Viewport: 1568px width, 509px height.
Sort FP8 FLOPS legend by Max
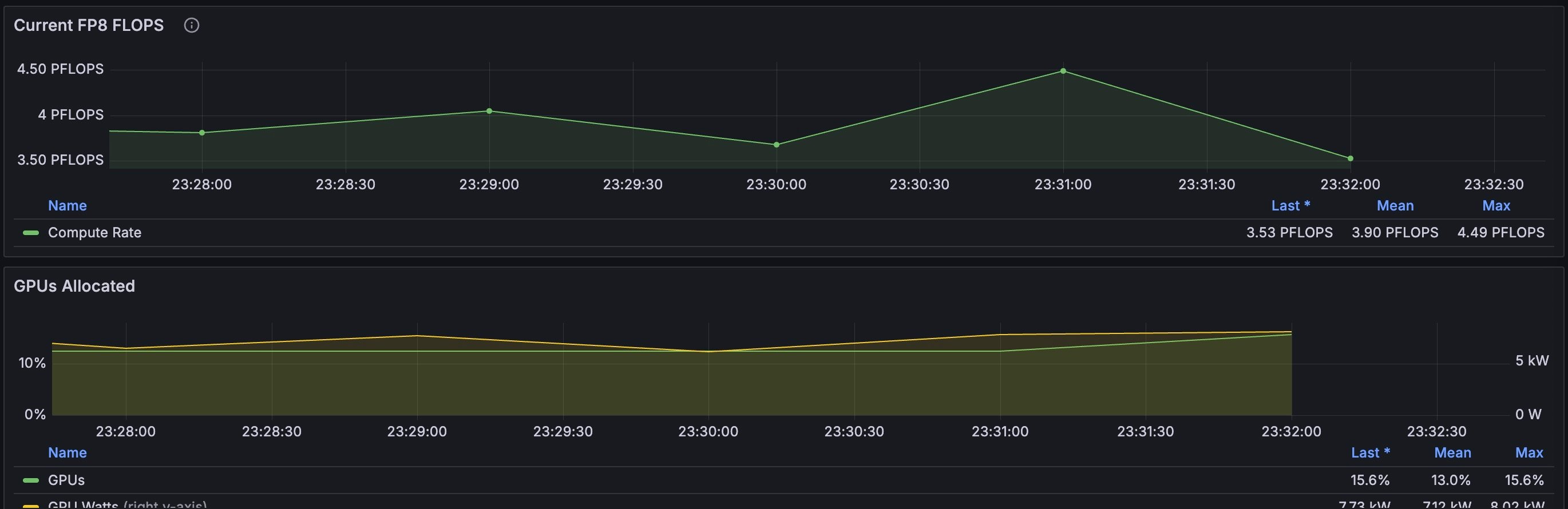(x=1496, y=205)
